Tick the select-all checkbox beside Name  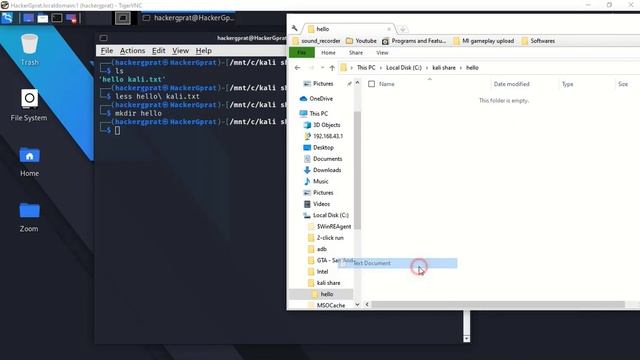[x=371, y=84]
